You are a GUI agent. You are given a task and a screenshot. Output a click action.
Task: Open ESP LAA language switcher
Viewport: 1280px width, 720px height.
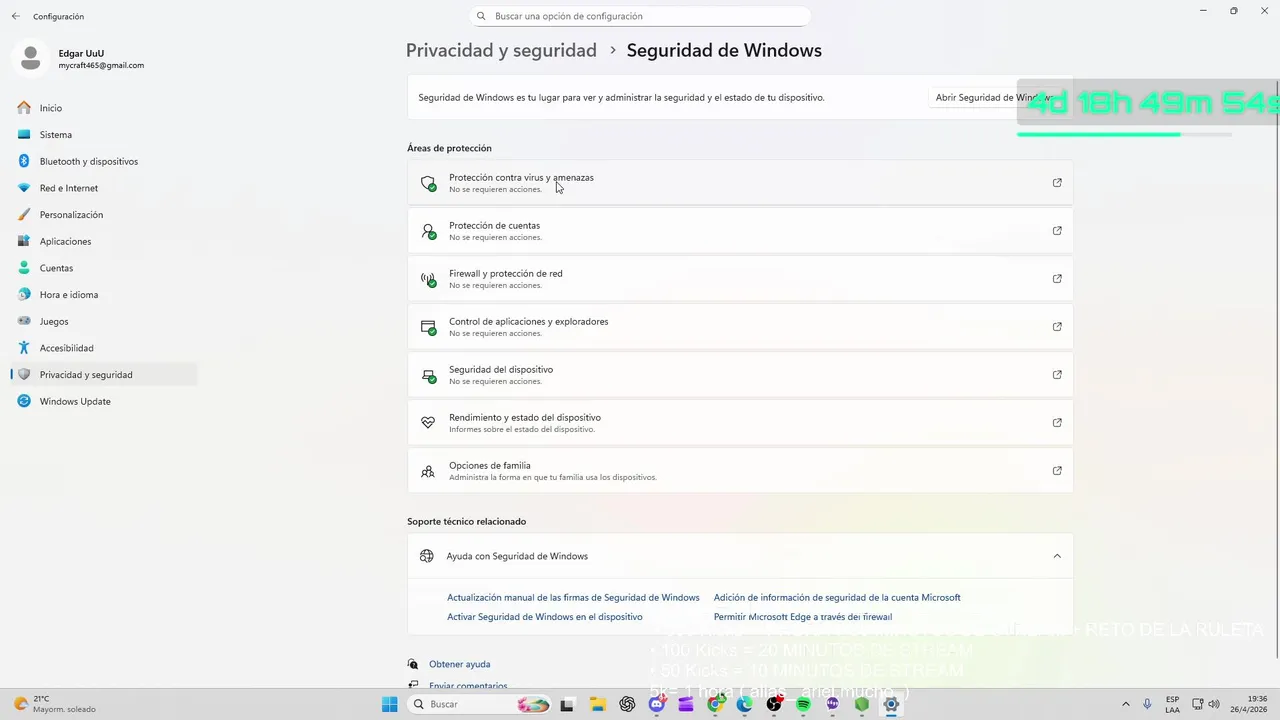[1172, 704]
